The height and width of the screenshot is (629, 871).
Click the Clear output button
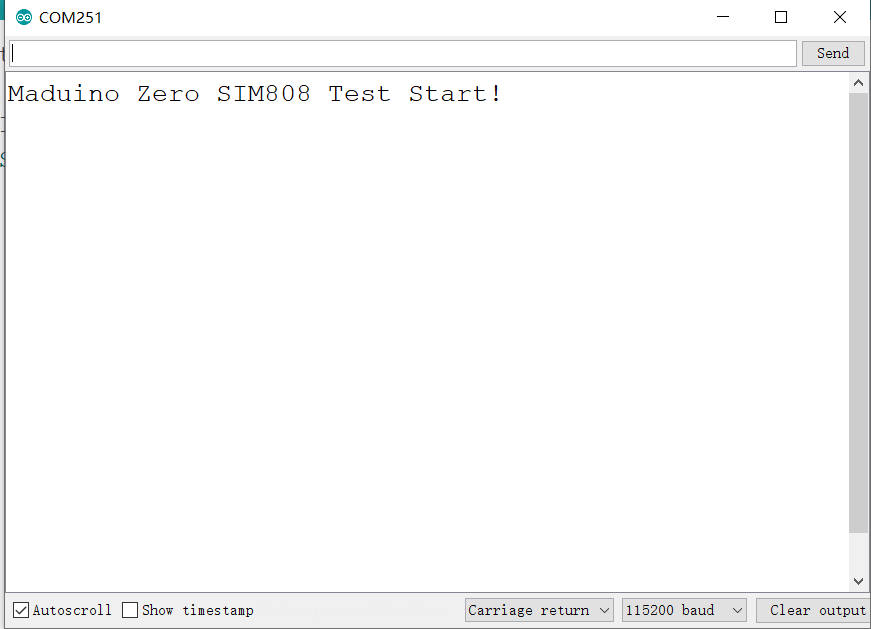point(813,610)
